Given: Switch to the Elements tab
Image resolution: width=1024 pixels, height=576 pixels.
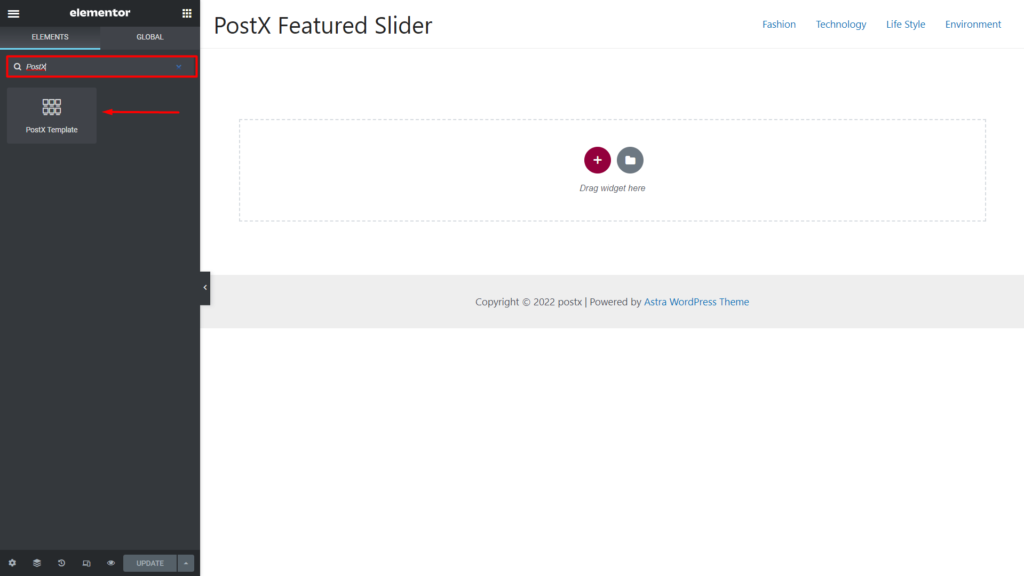Looking at the screenshot, I should click(50, 37).
